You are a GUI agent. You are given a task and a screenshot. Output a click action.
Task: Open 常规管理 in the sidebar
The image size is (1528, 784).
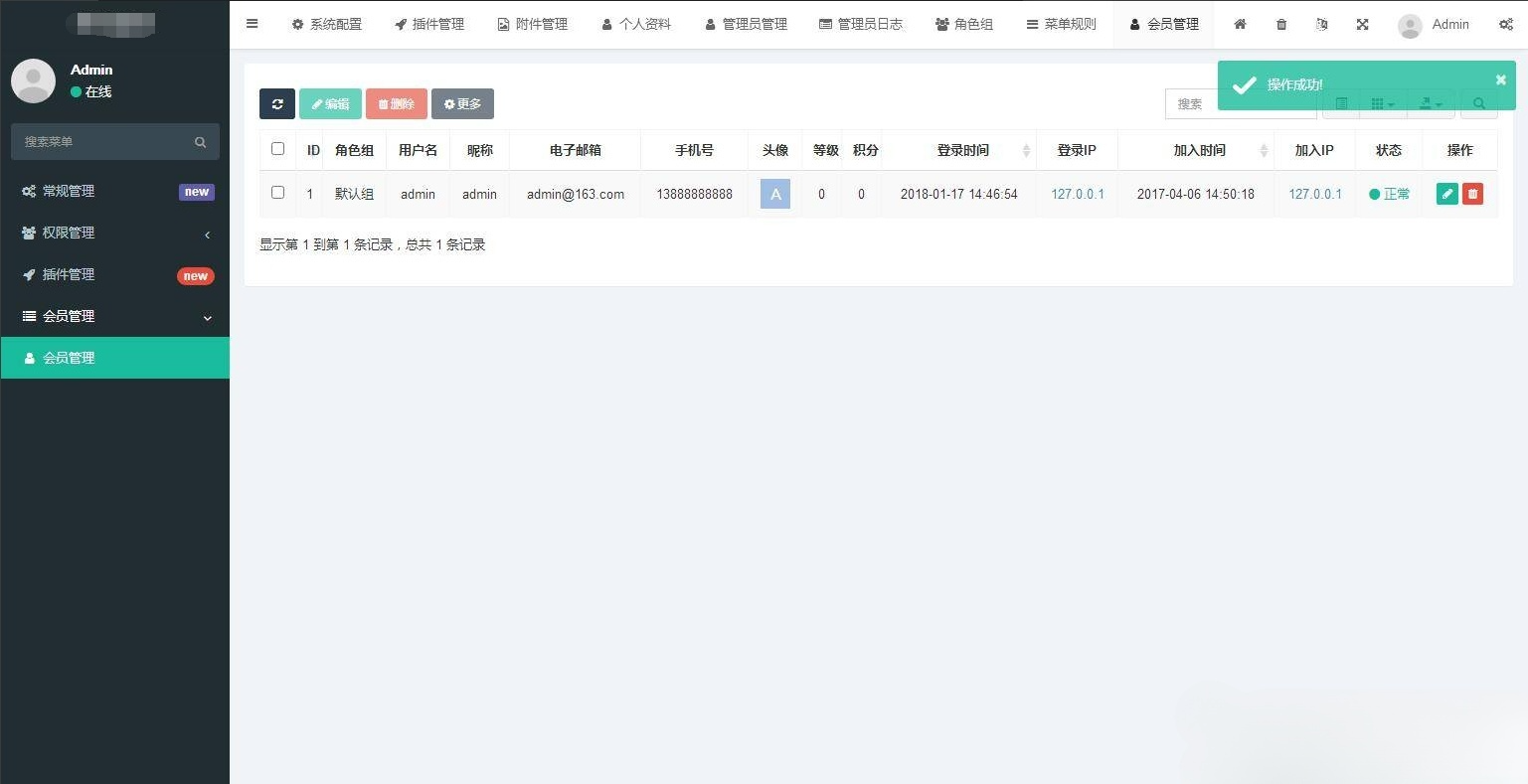(115, 191)
